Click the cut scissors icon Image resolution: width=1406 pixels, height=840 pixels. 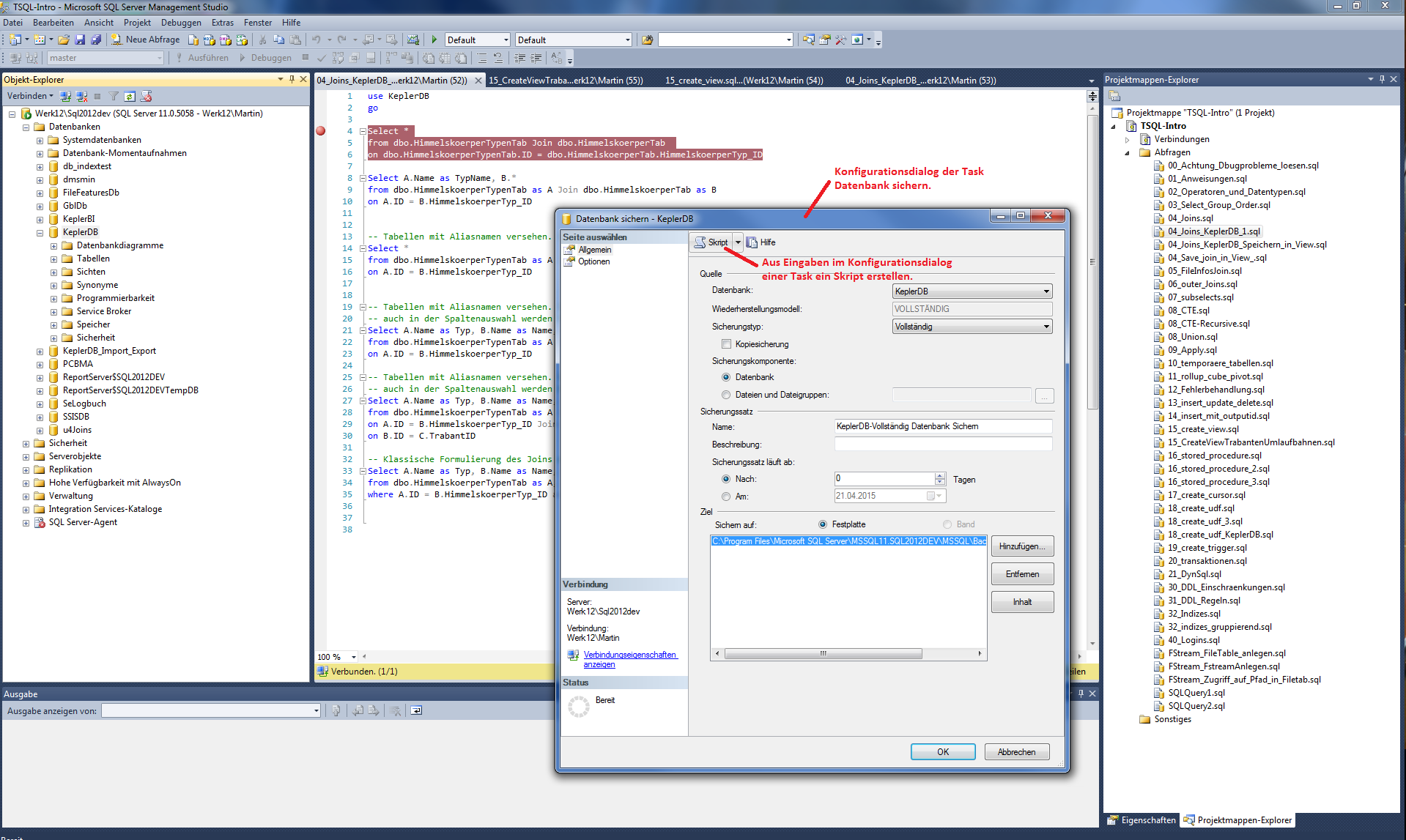coord(262,40)
